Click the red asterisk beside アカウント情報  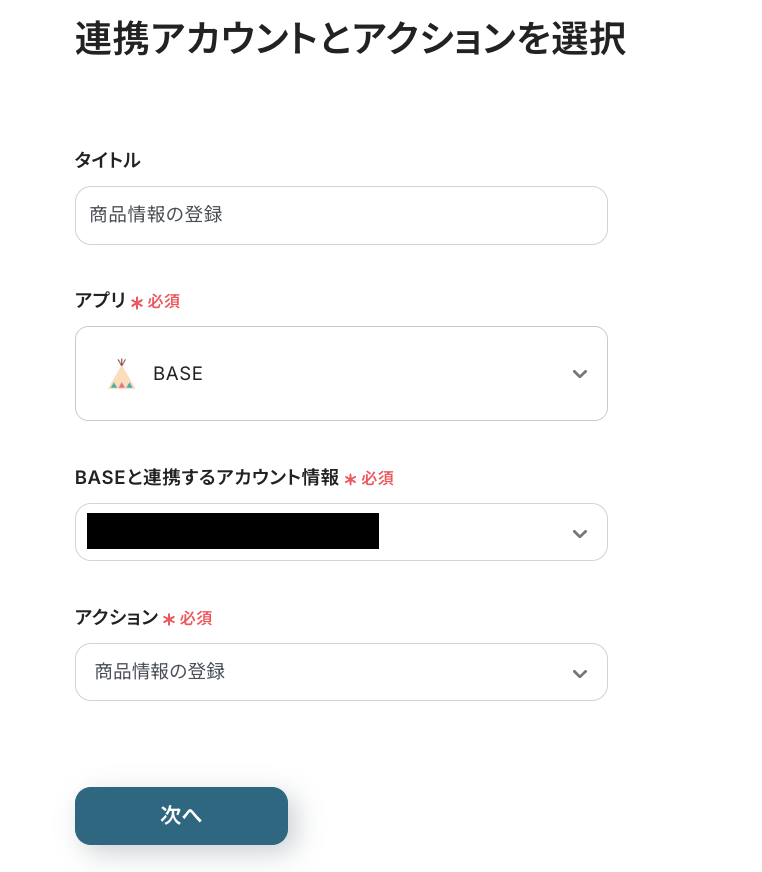[350, 480]
